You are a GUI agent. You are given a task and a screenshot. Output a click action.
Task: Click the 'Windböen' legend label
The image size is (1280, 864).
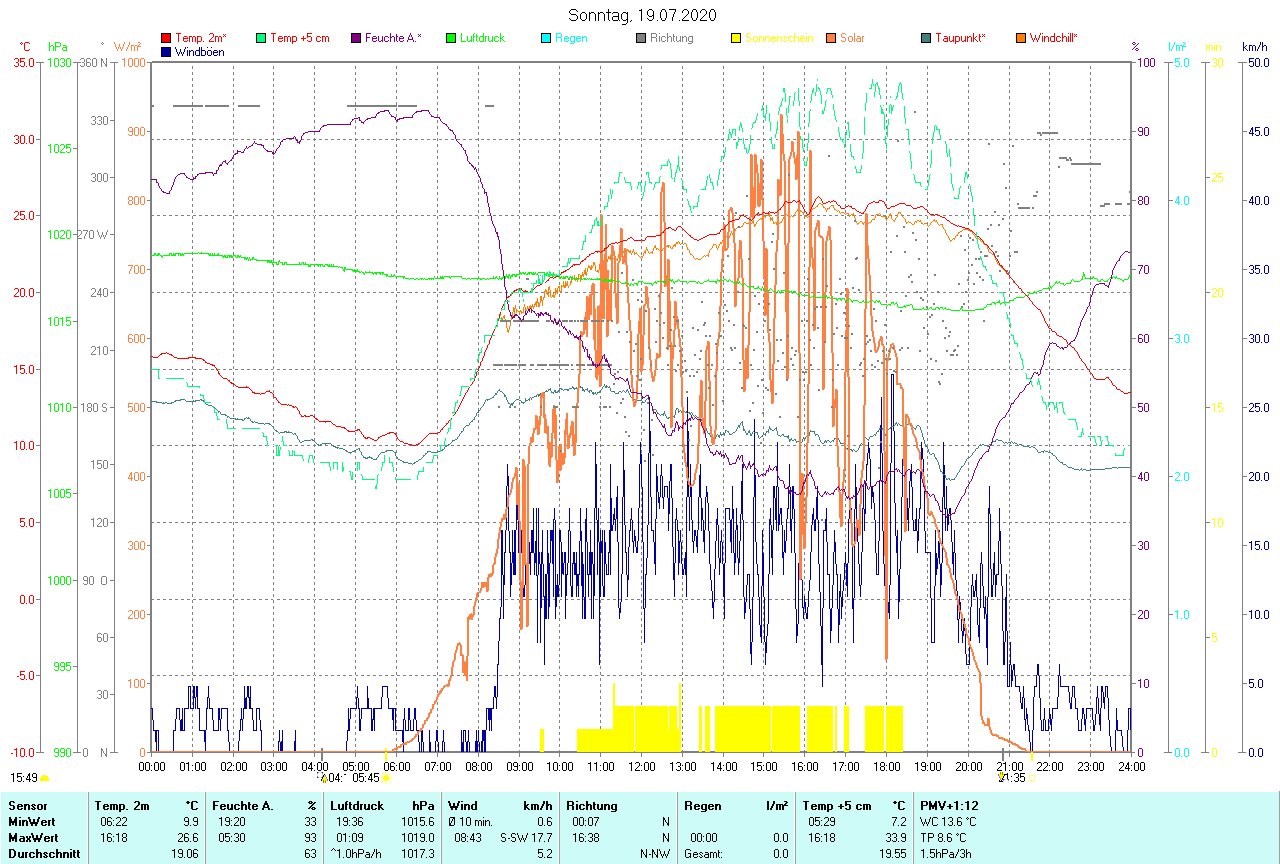point(200,51)
